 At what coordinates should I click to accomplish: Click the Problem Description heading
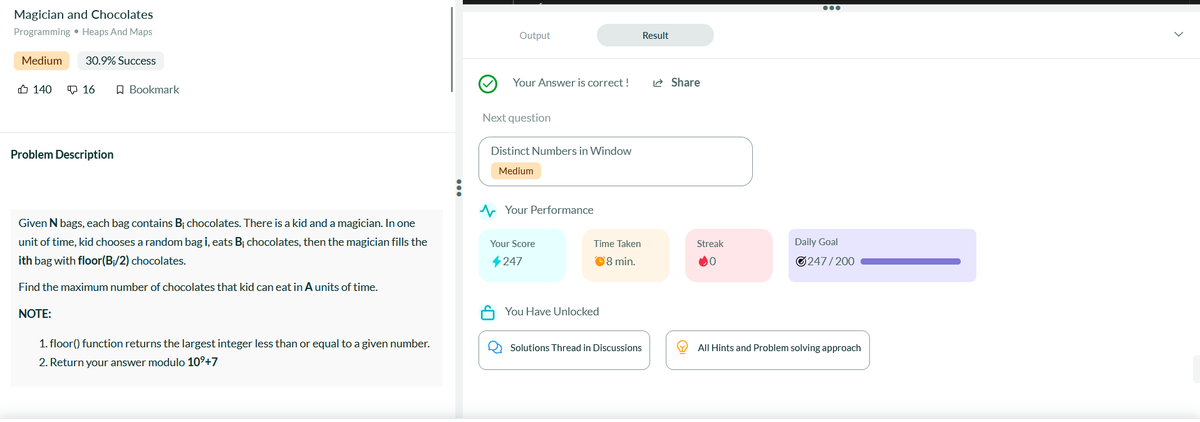(62, 155)
